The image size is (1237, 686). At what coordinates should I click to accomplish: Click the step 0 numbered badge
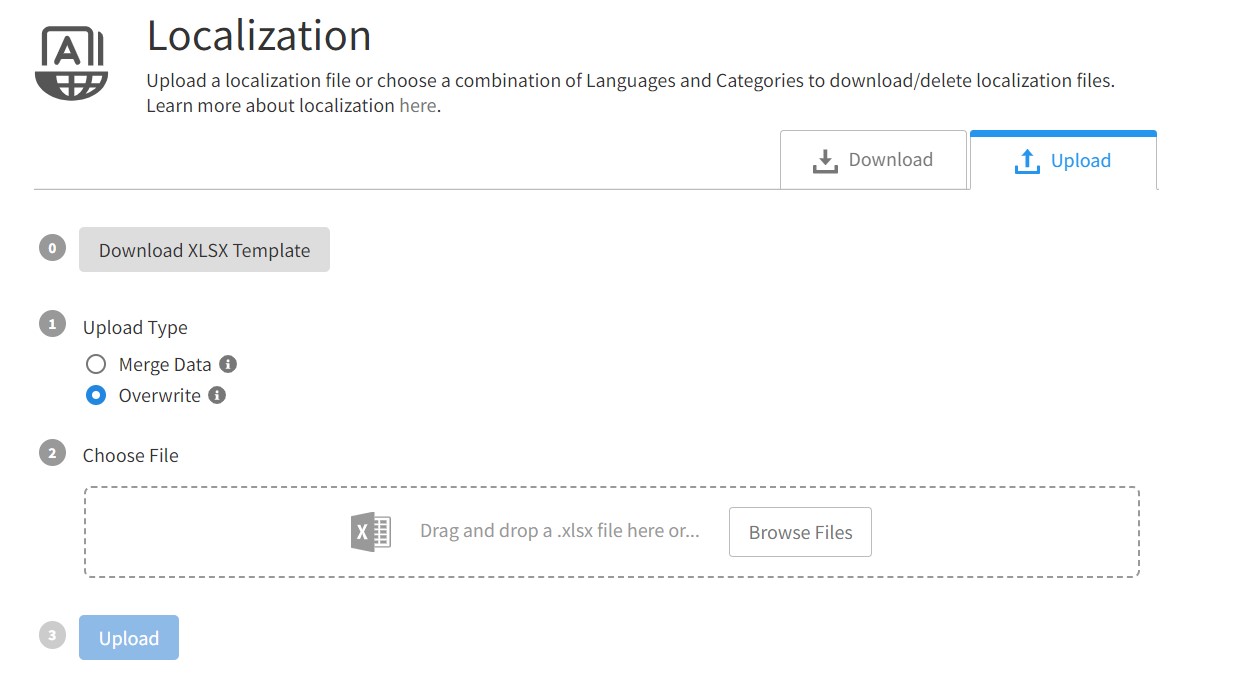(51, 247)
